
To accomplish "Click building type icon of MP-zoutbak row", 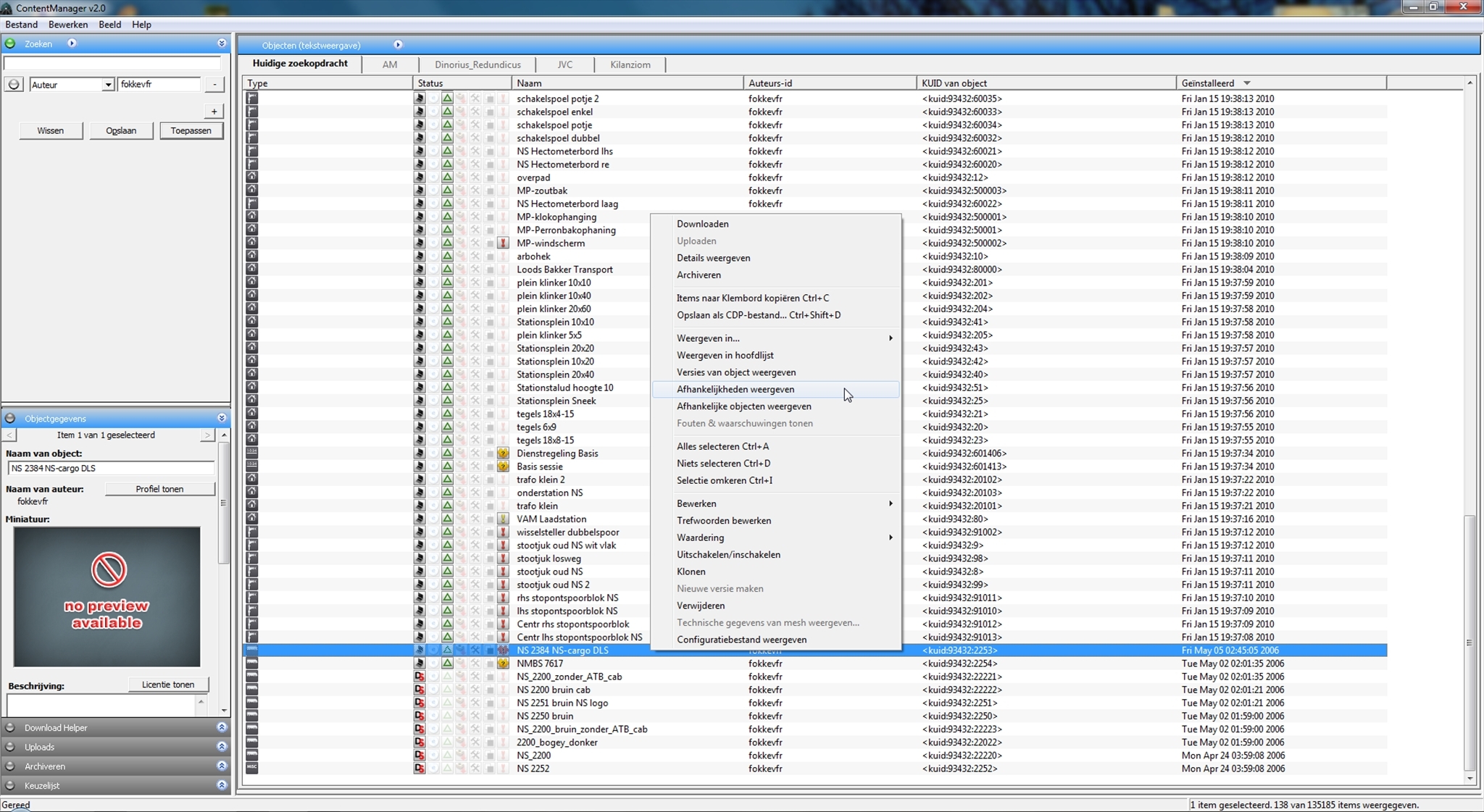I will point(252,191).
